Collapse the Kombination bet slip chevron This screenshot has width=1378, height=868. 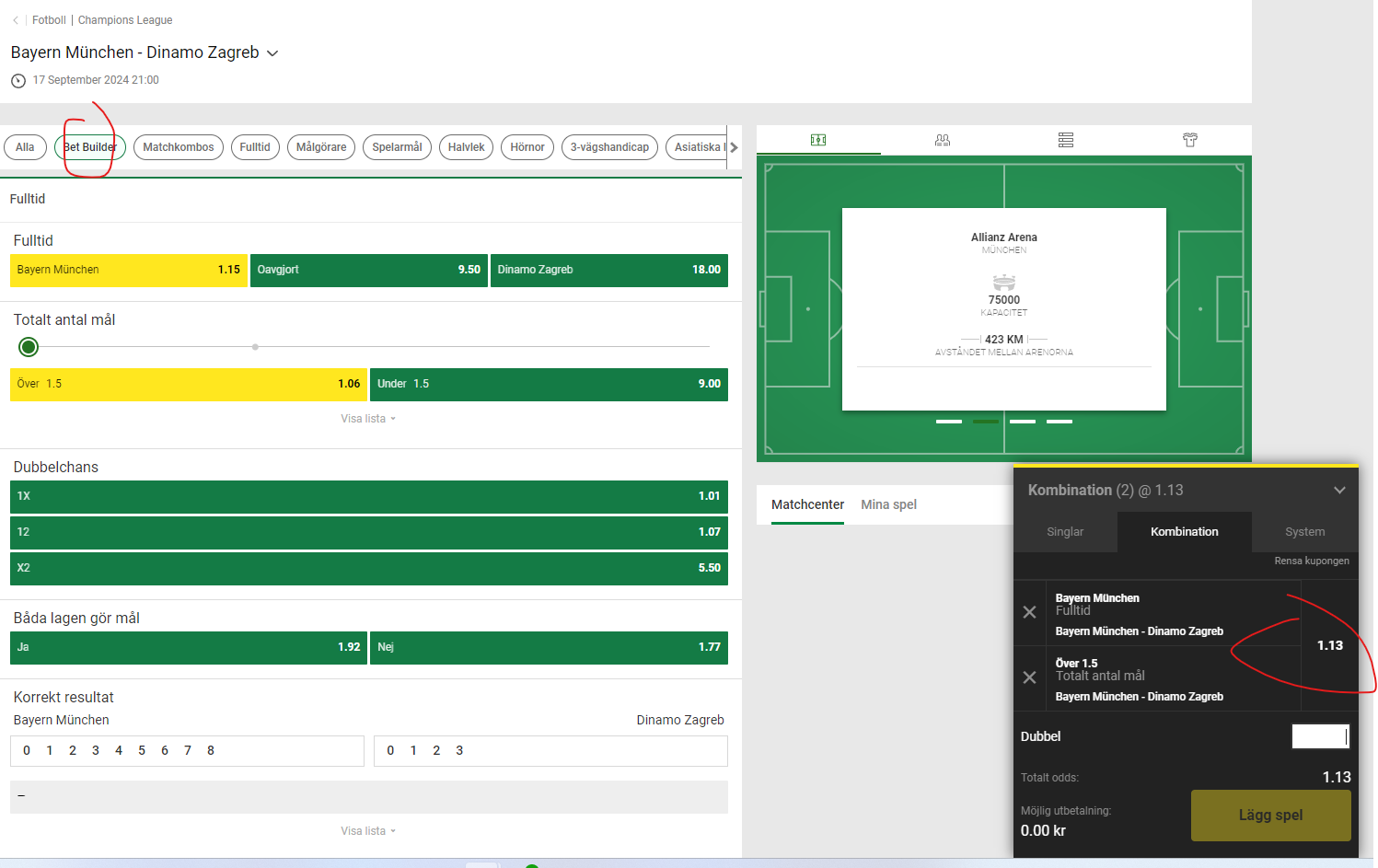1339,490
